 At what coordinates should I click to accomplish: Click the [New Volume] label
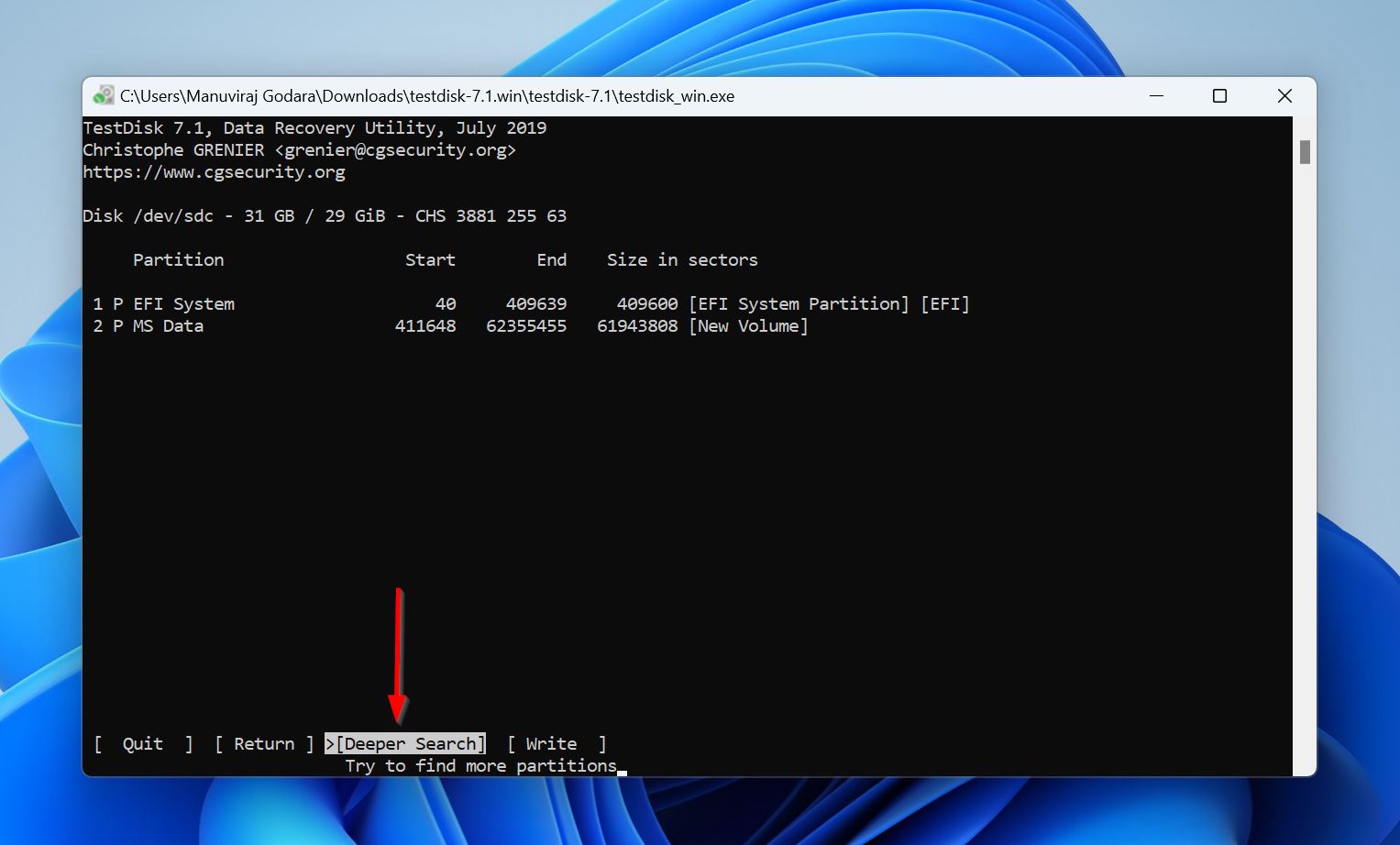(748, 326)
